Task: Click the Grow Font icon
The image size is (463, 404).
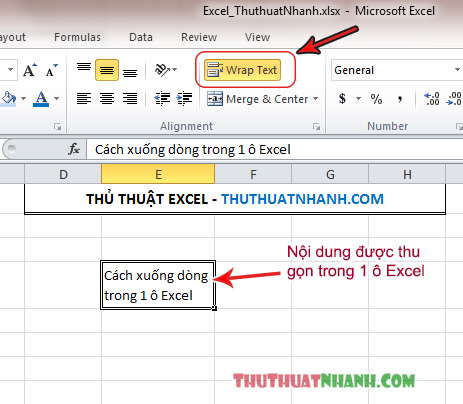Action: 30,70
